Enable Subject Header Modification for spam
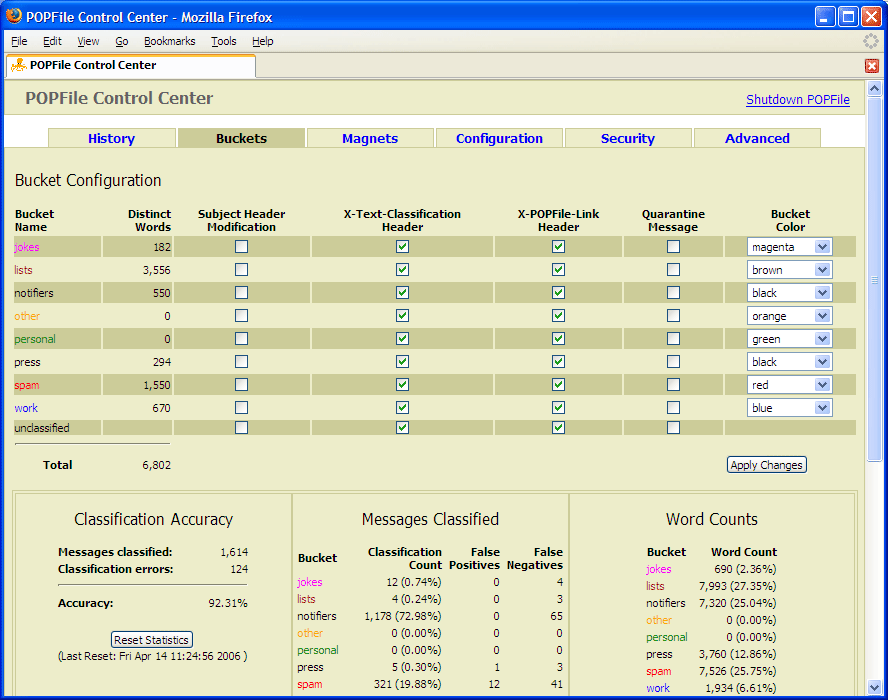Image resolution: width=888 pixels, height=700 pixels. [241, 385]
